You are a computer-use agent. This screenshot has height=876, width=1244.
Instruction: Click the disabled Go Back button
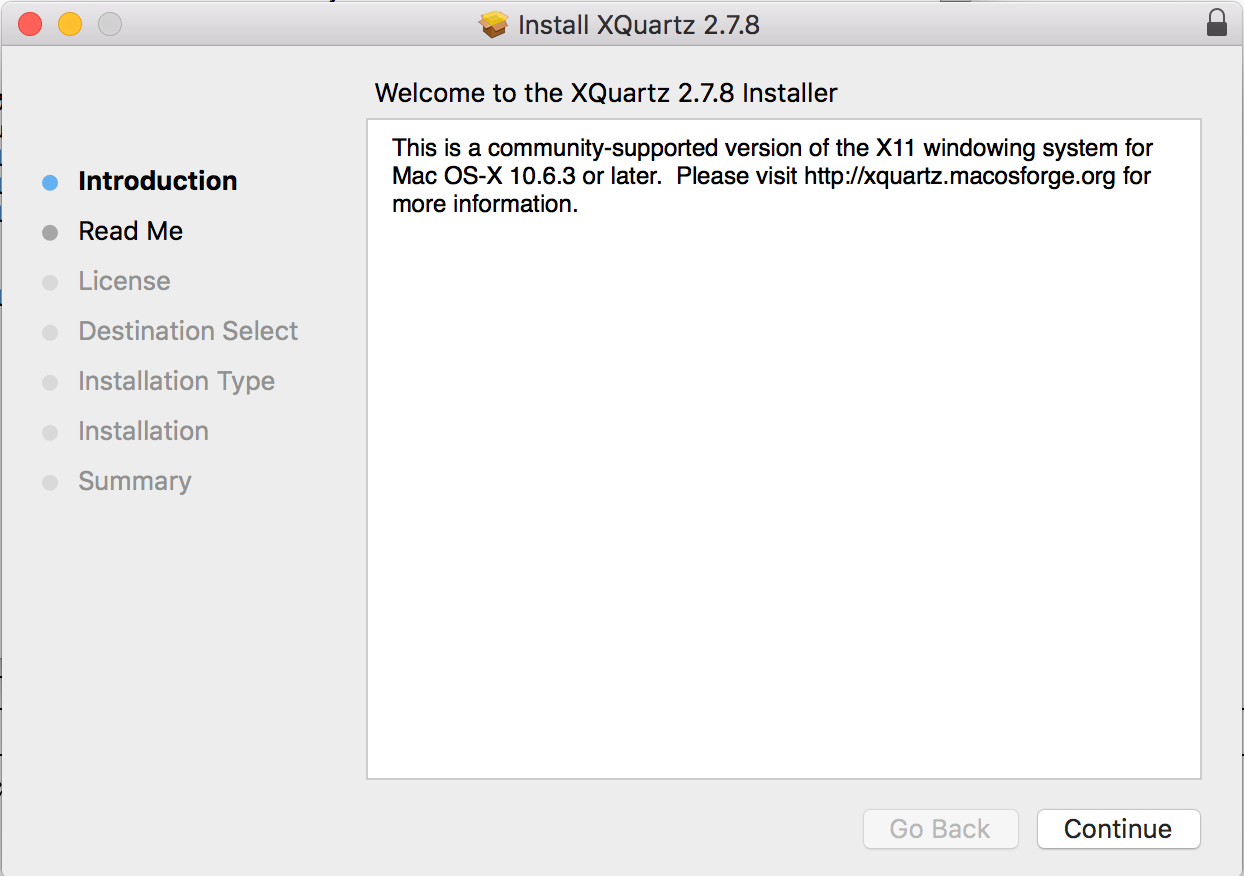[x=940, y=829]
